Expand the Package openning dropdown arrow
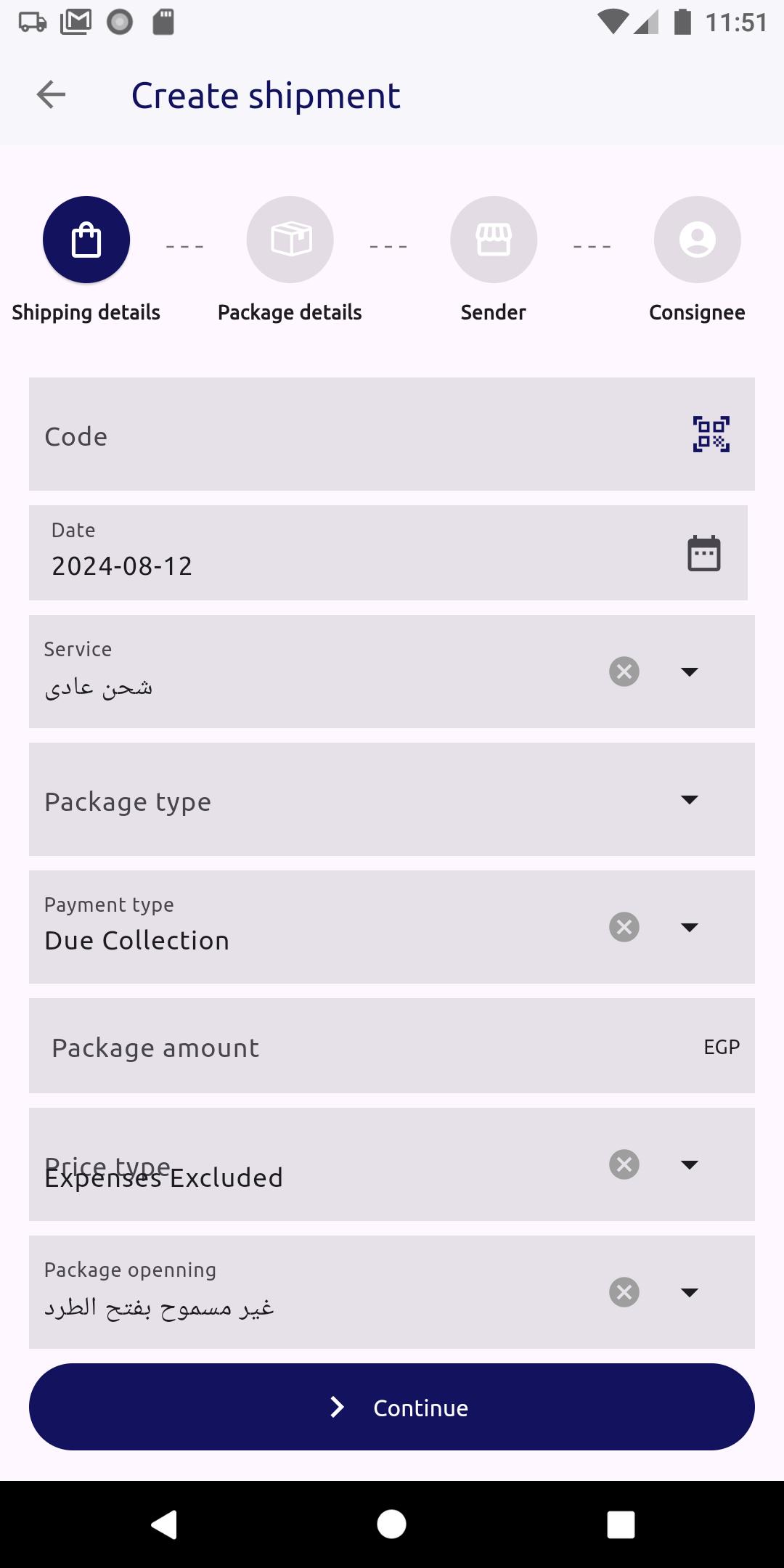 (690, 1292)
